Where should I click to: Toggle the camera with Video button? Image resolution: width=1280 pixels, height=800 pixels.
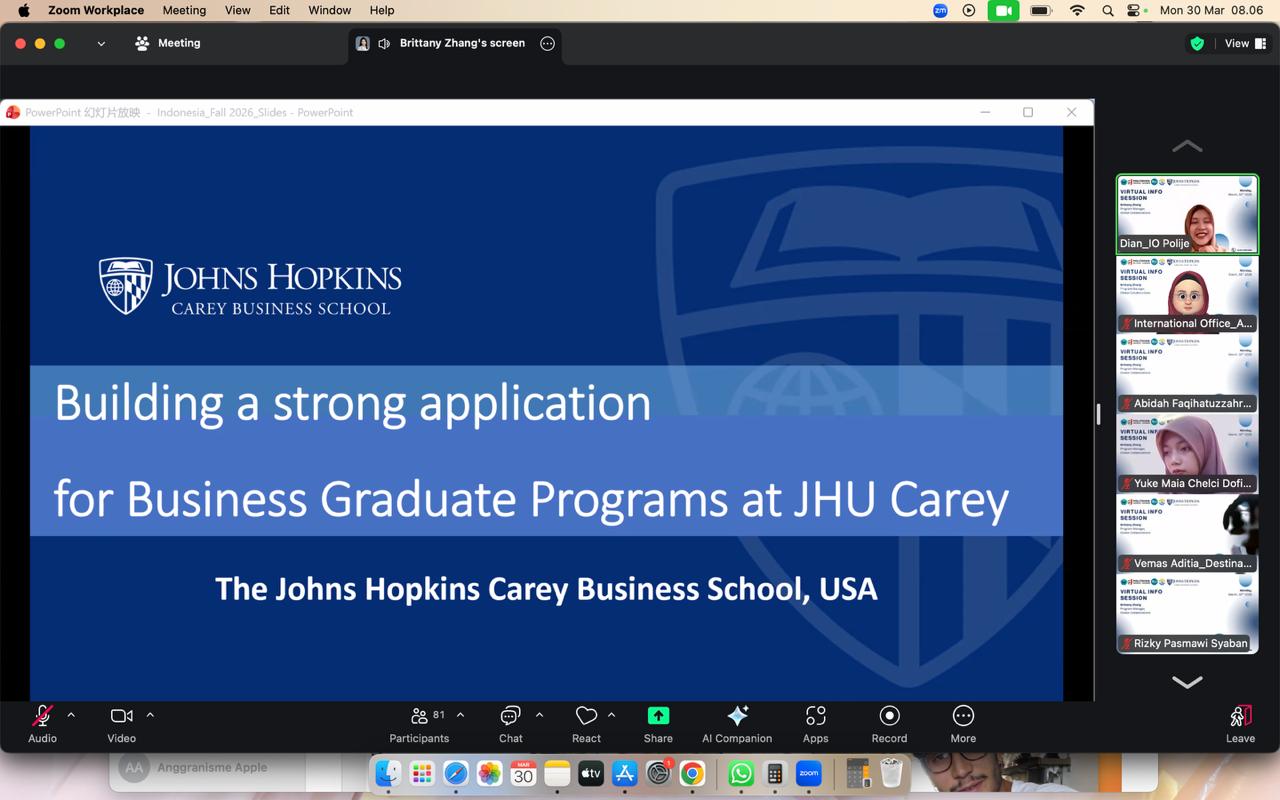pos(122,724)
